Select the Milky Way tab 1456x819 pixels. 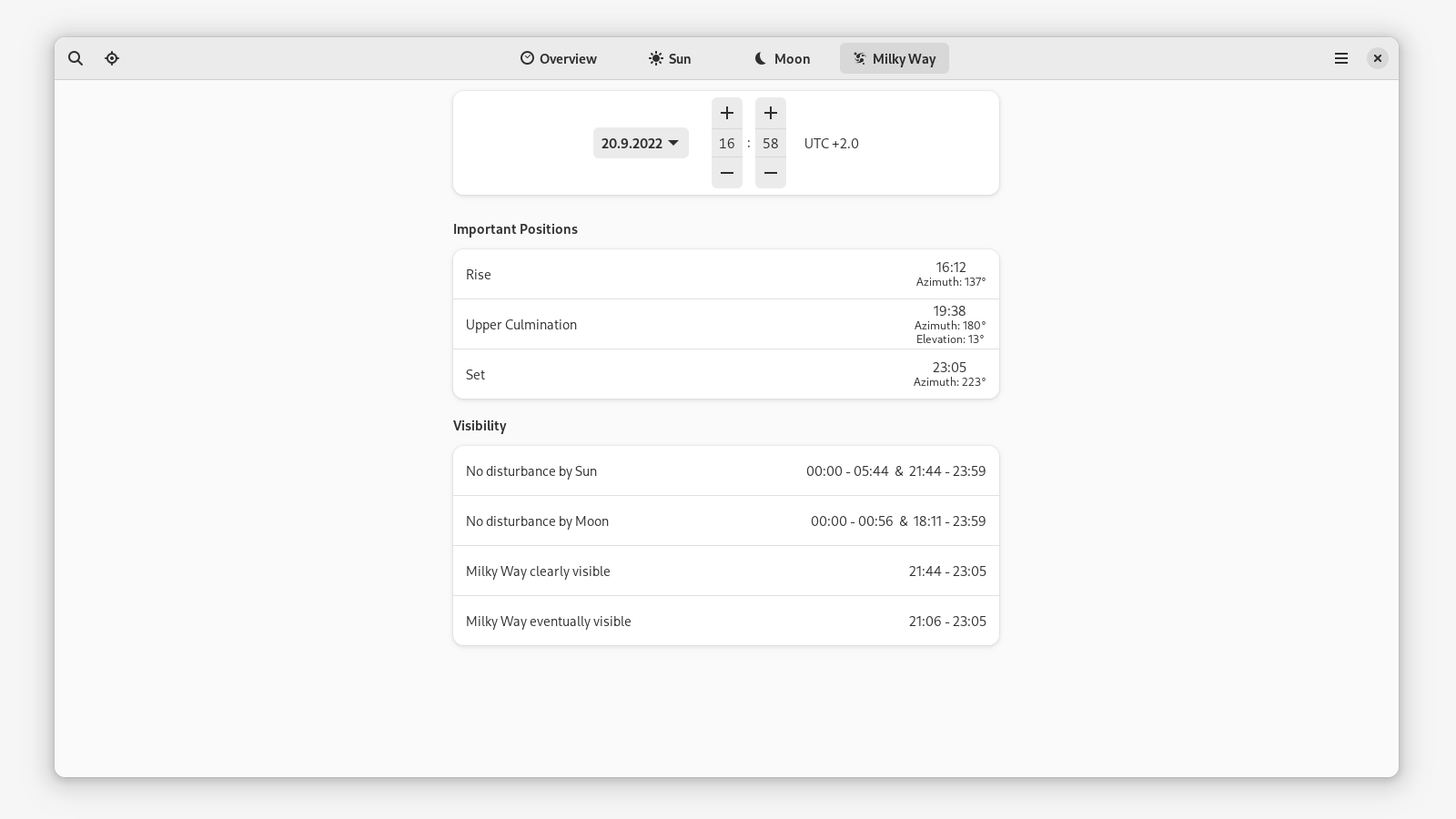[x=894, y=58]
